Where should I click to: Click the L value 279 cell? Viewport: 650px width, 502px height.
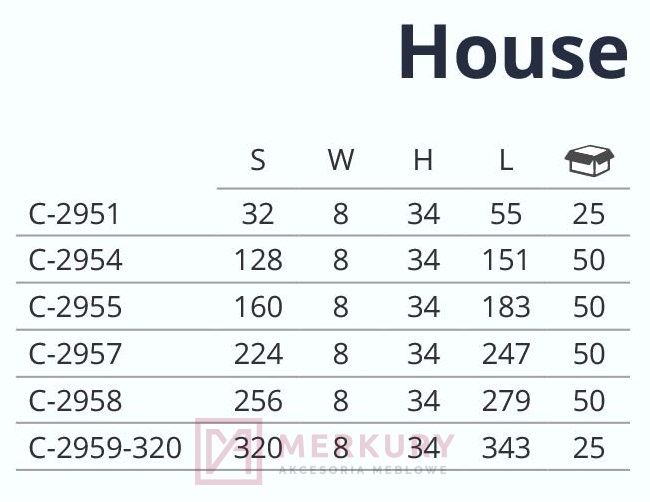(505, 401)
